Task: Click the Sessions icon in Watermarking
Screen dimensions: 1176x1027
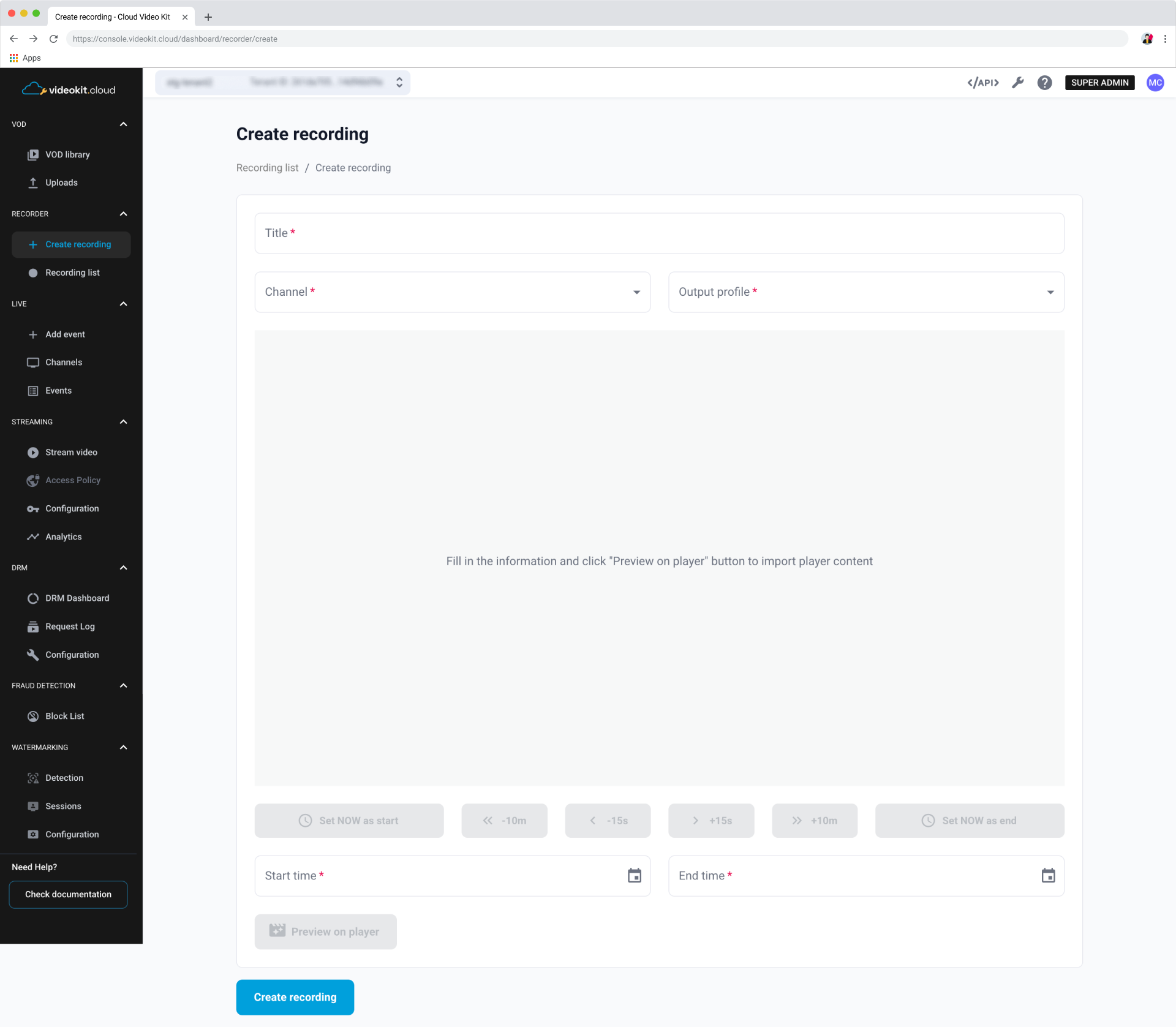Action: [33, 807]
